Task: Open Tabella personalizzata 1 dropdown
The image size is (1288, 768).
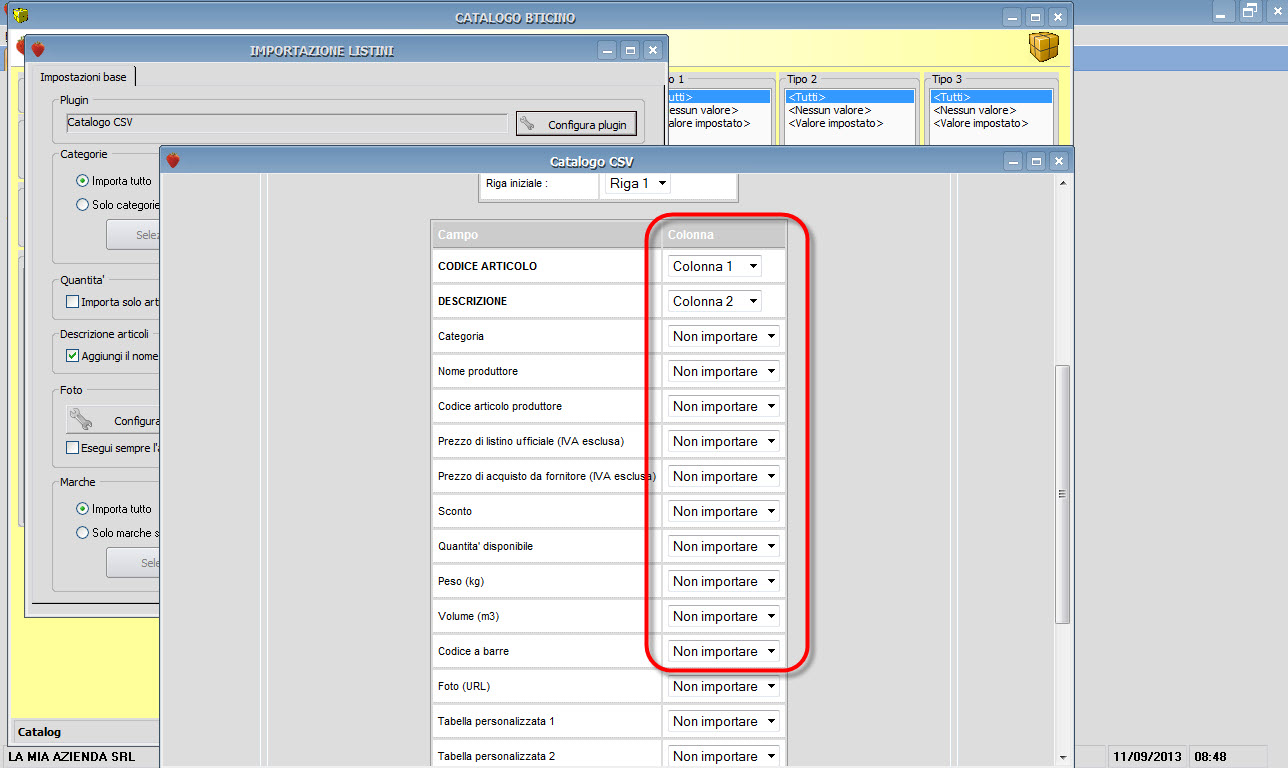Action: (723, 721)
